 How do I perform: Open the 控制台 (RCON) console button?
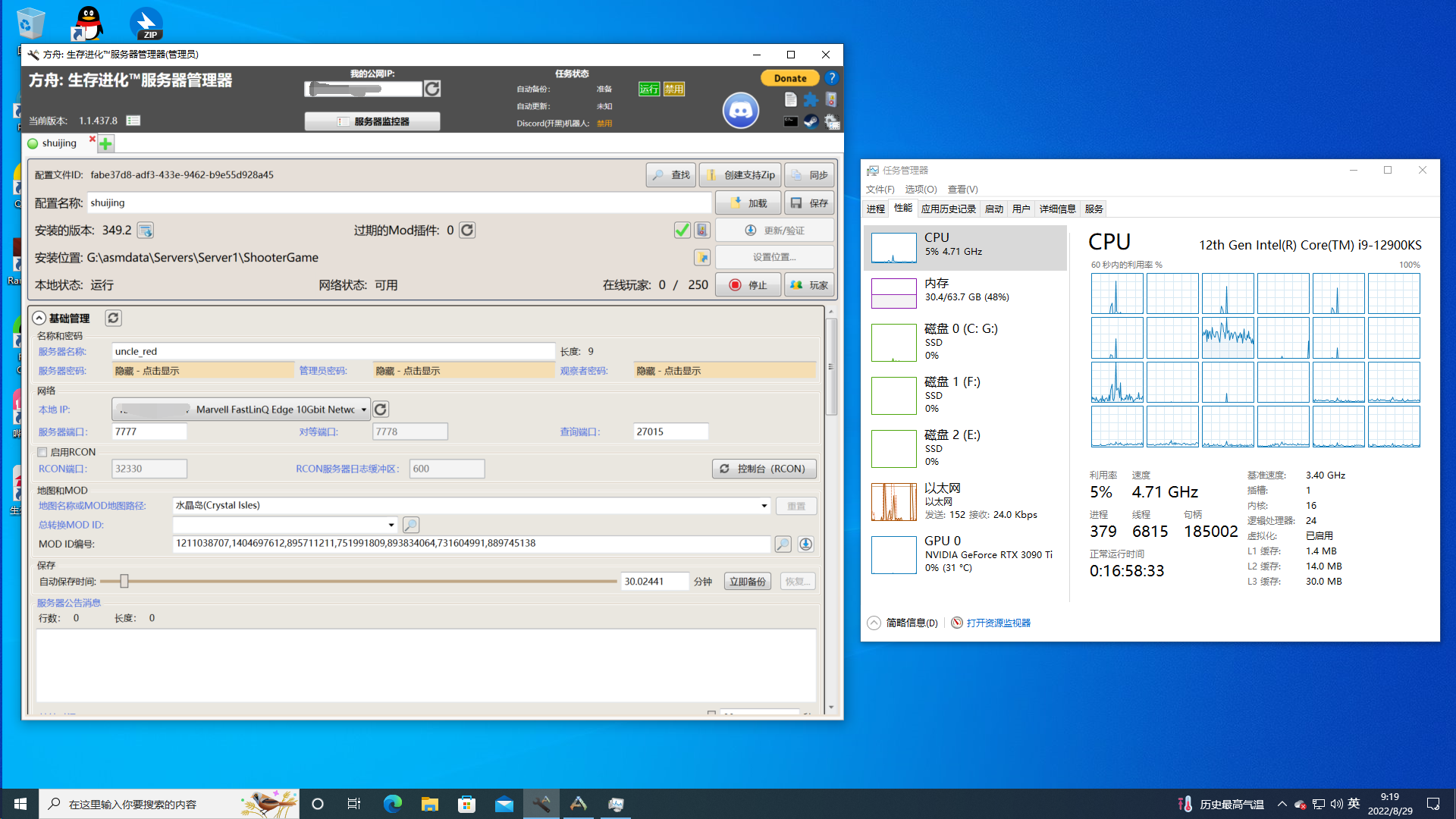[x=764, y=469]
